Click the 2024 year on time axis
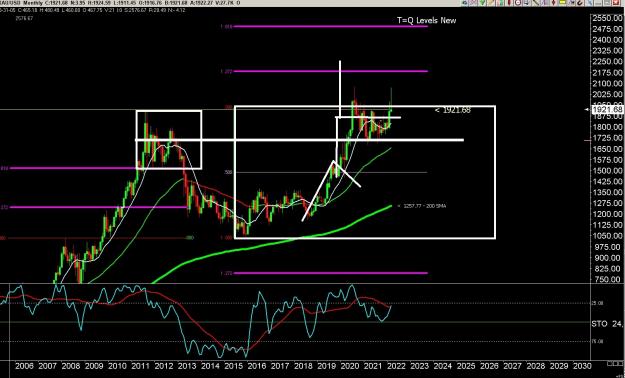 tap(442, 366)
